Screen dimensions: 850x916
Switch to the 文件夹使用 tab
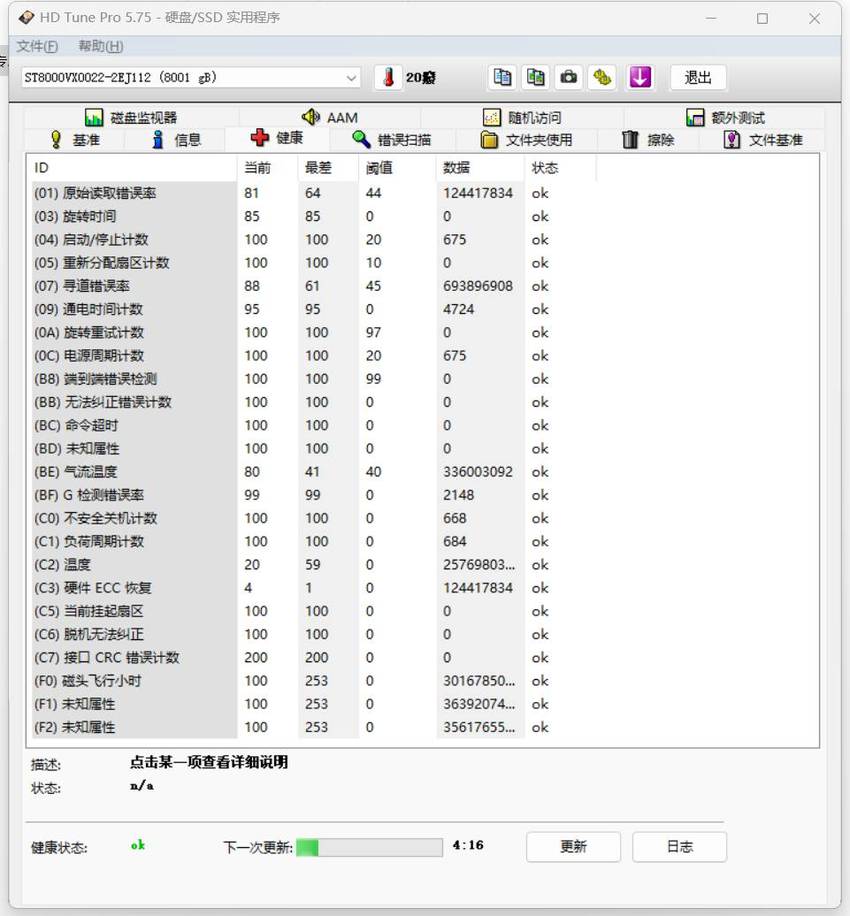point(526,140)
